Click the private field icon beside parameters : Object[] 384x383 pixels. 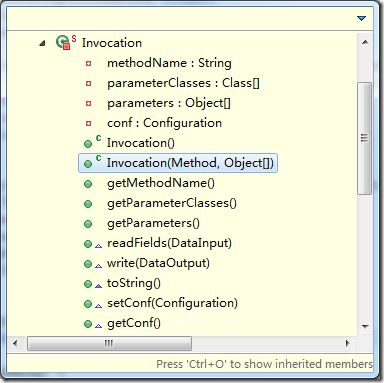(x=88, y=103)
